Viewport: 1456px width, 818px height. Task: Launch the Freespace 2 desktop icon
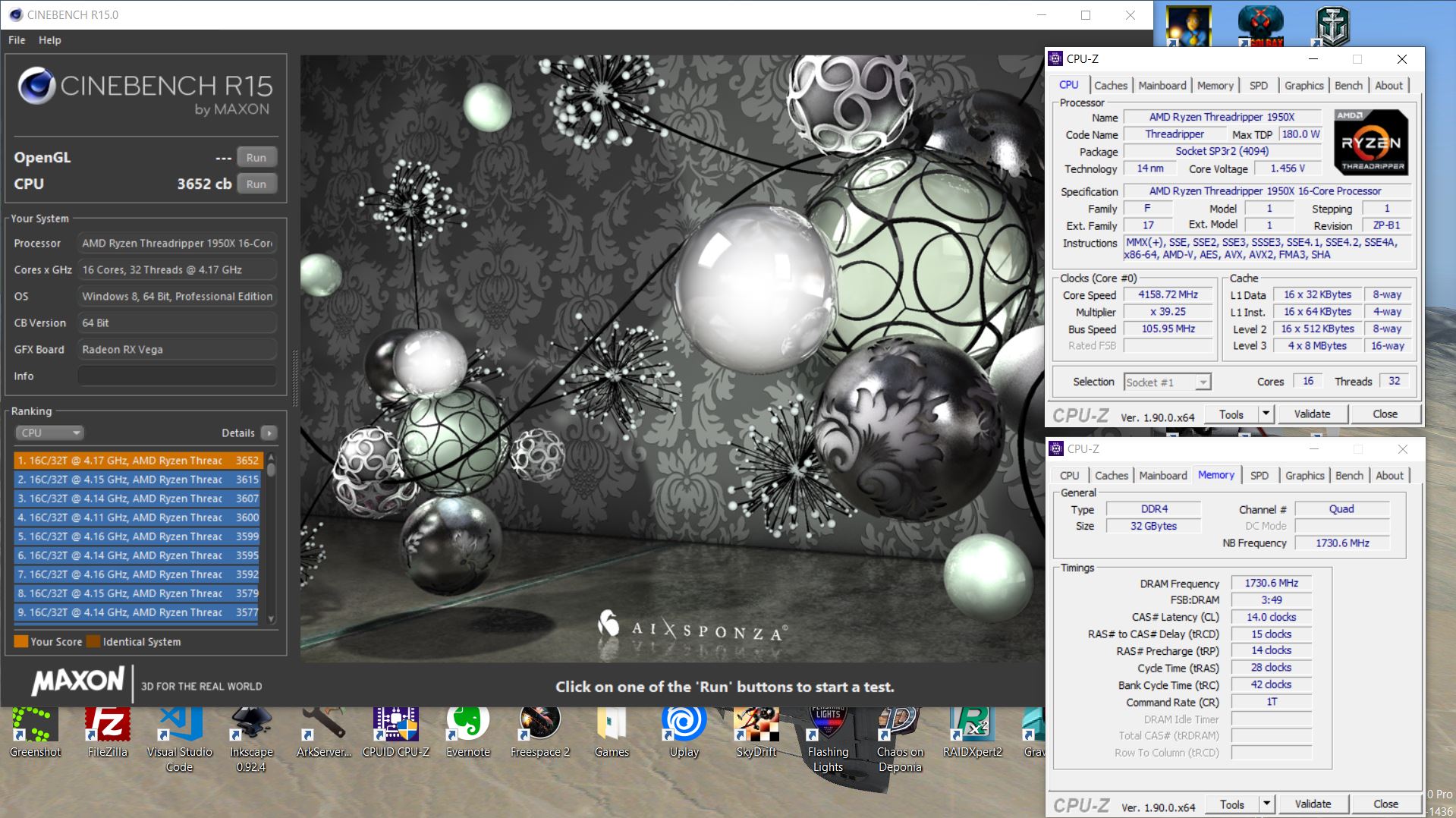(539, 732)
